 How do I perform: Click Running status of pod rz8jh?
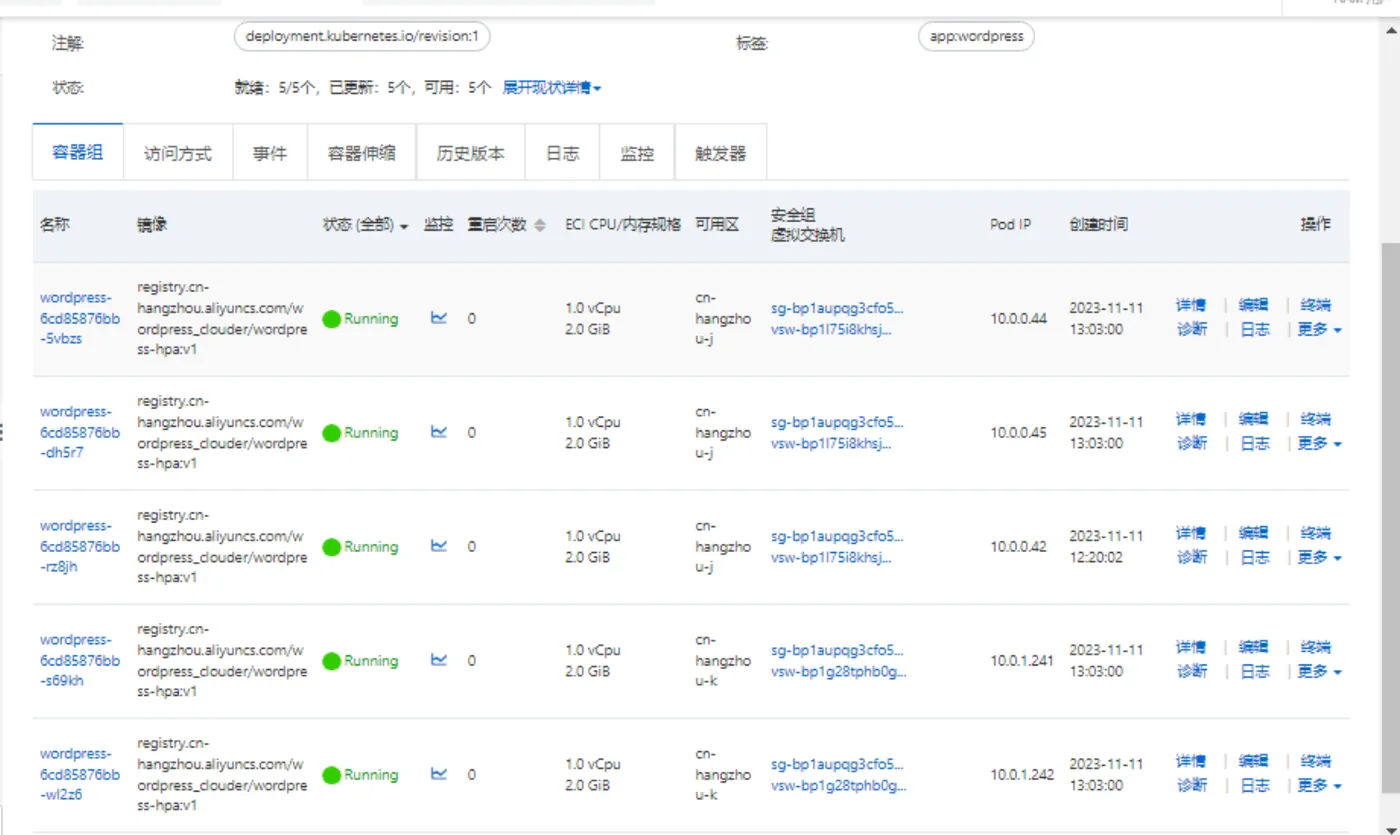tap(360, 547)
